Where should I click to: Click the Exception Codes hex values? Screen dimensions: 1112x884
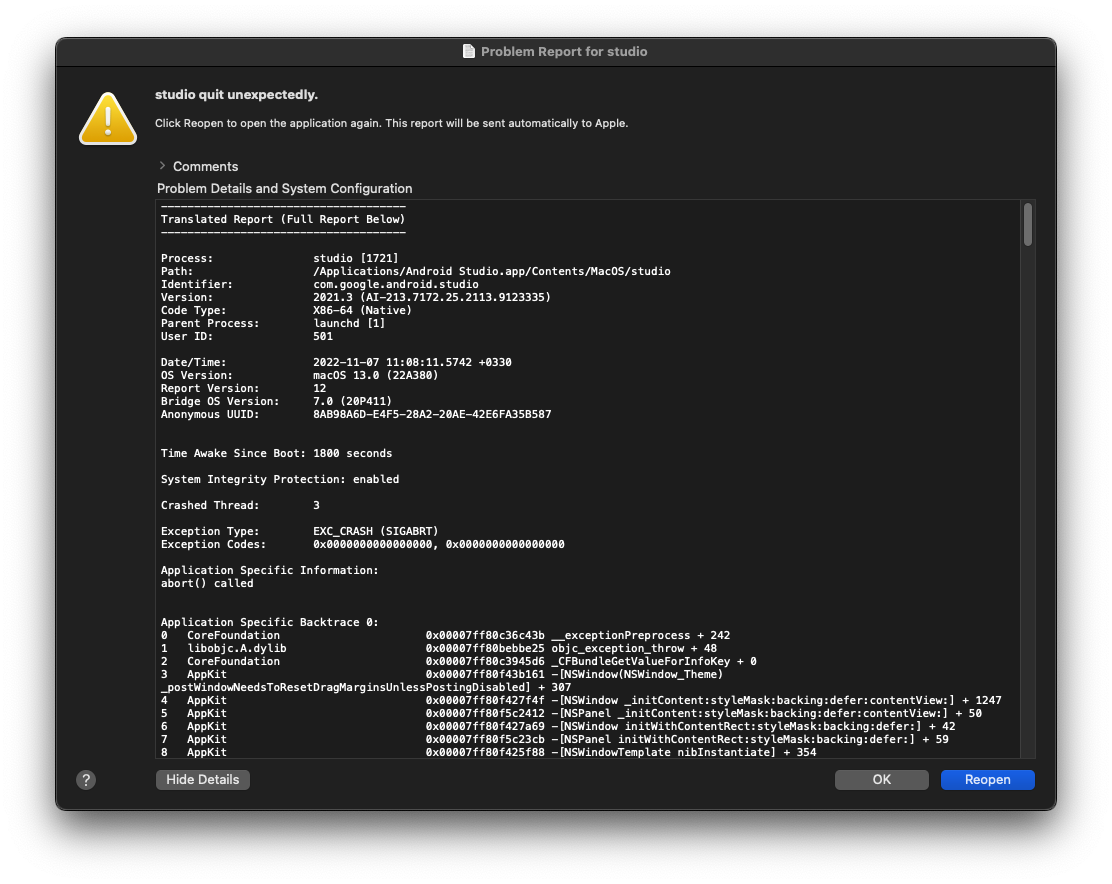439,544
